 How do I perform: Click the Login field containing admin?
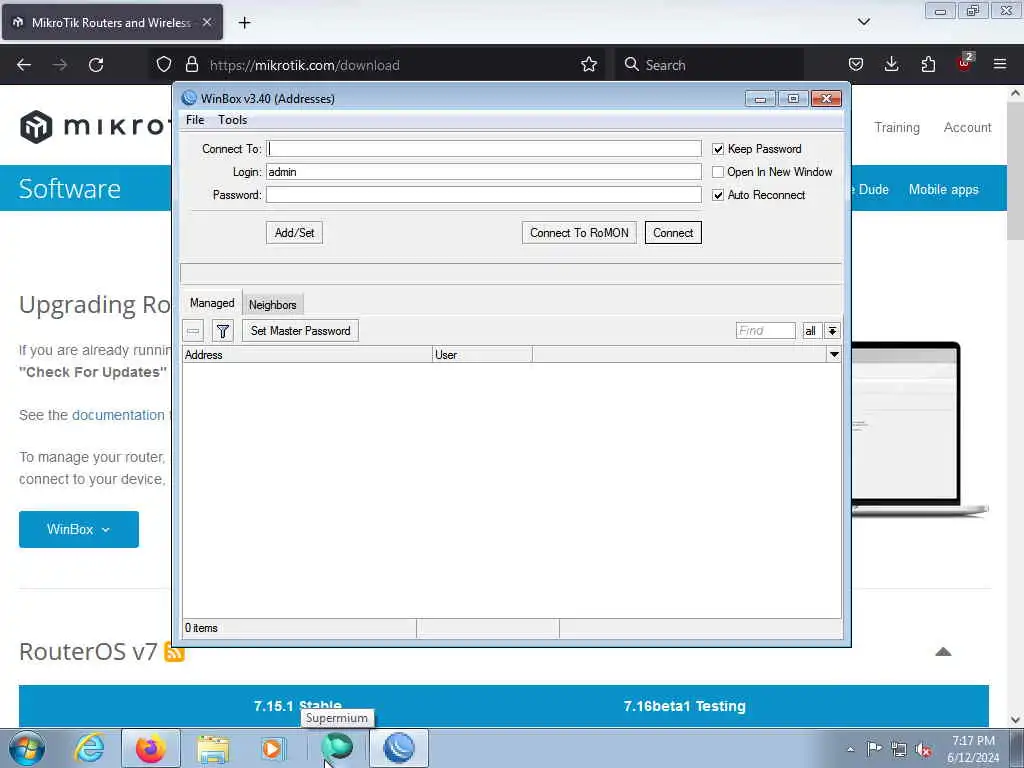483,172
